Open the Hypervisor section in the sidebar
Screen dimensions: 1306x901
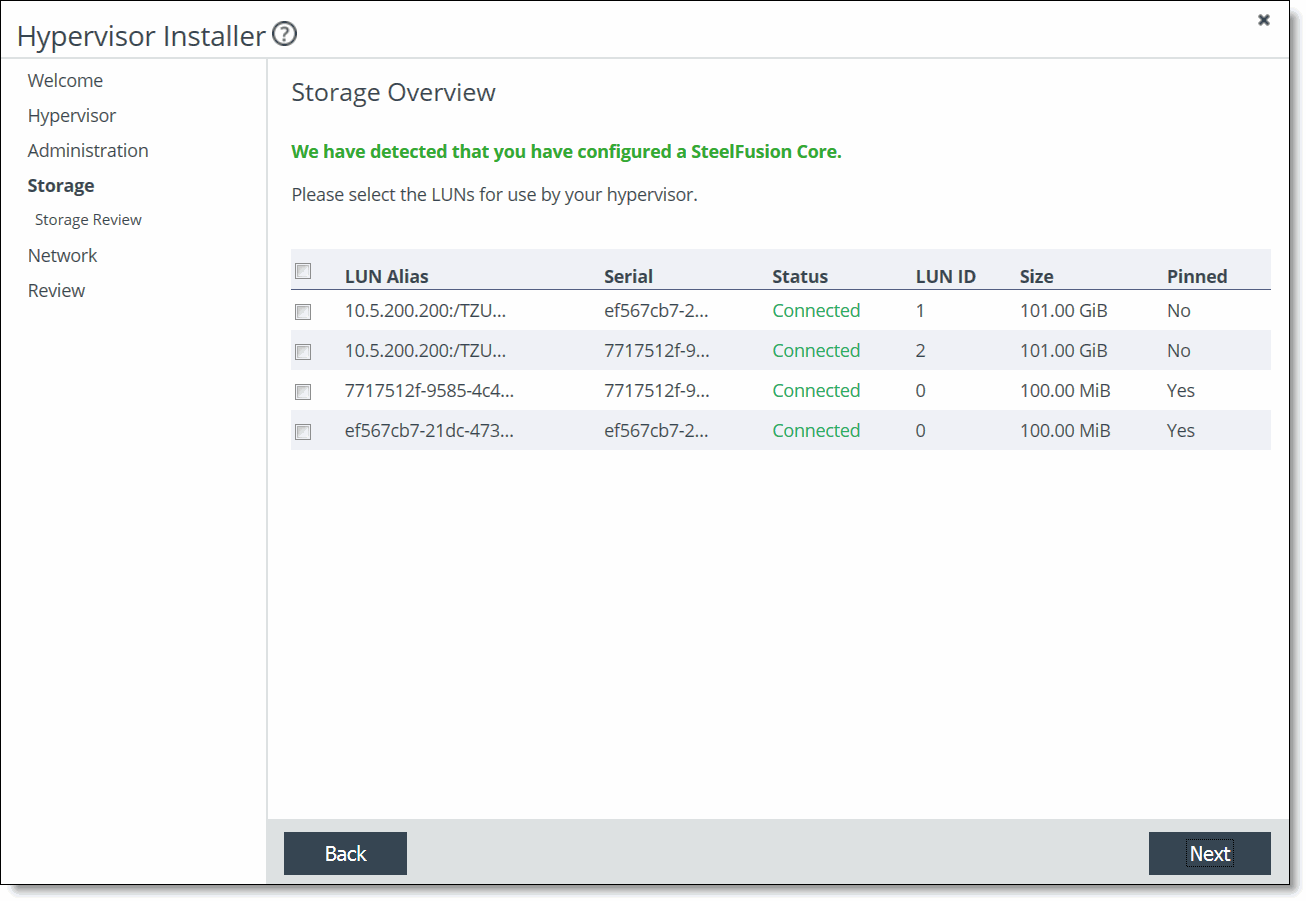coord(71,115)
